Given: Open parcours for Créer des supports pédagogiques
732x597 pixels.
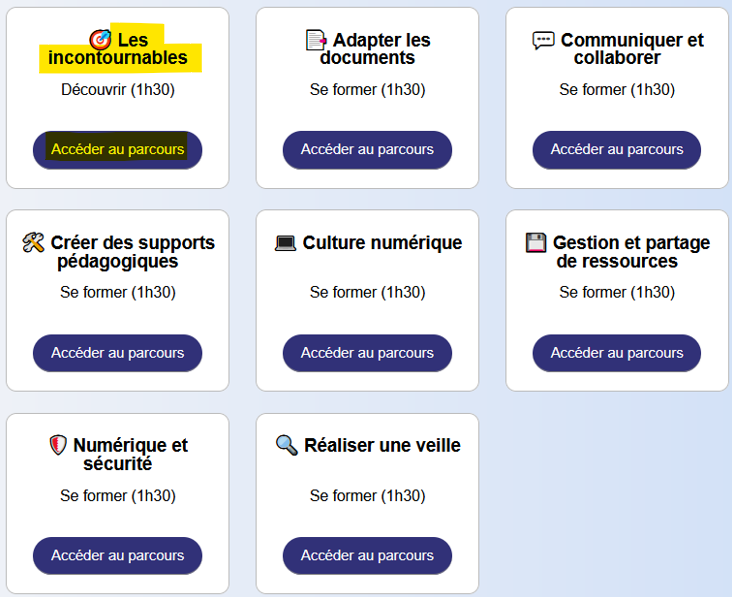Looking at the screenshot, I should click(x=118, y=353).
